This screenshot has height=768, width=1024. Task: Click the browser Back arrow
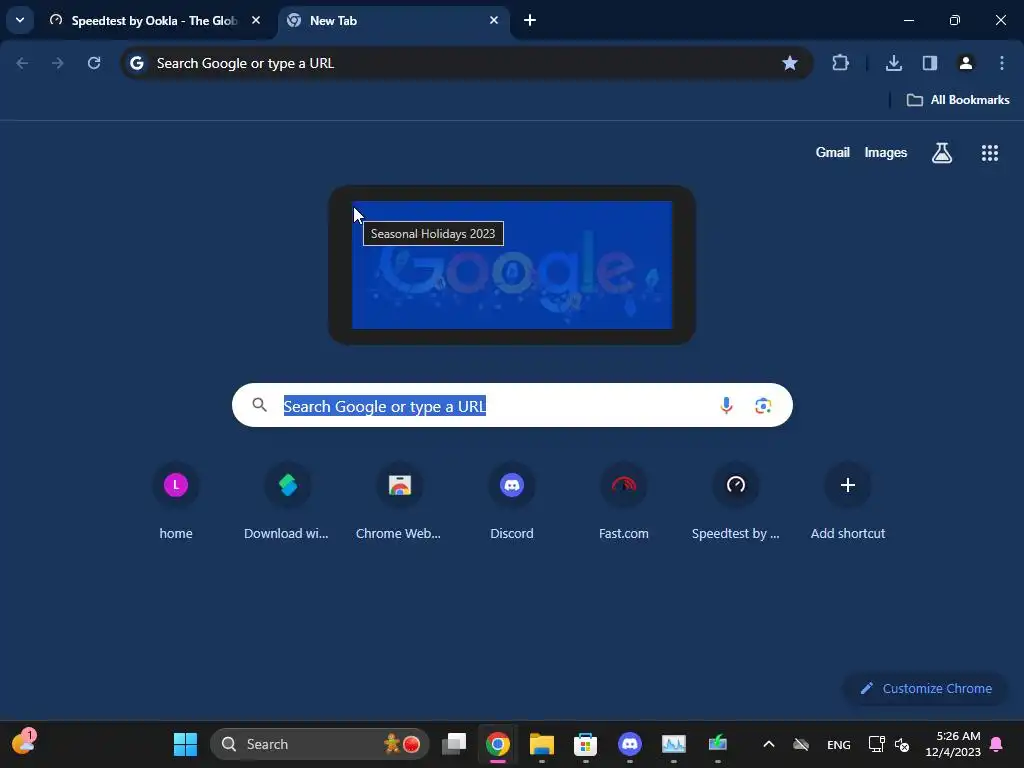pyautogui.click(x=22, y=63)
